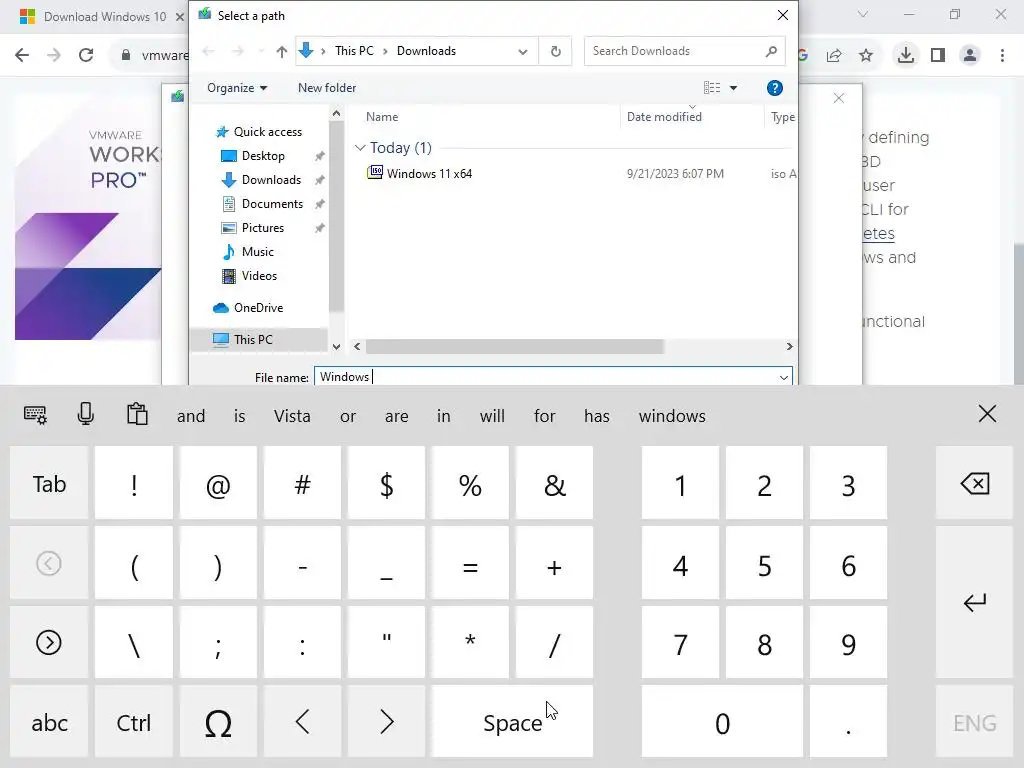Click the Chrome share icon
Viewport: 1024px width, 768px height.
tap(834, 56)
